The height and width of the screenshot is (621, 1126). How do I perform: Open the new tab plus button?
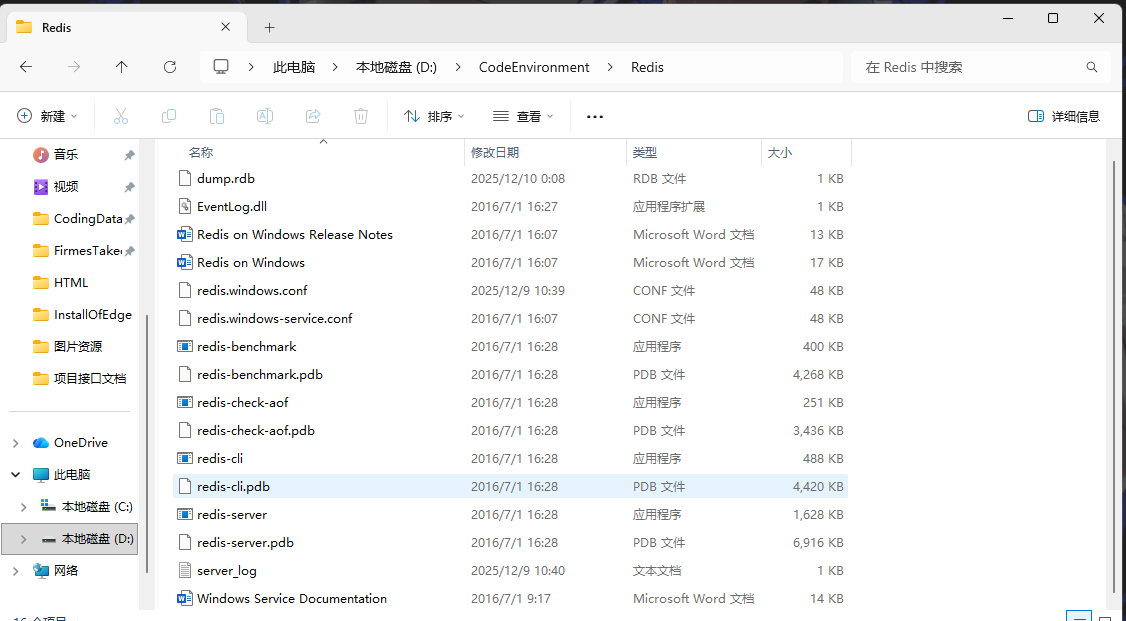[x=269, y=28]
